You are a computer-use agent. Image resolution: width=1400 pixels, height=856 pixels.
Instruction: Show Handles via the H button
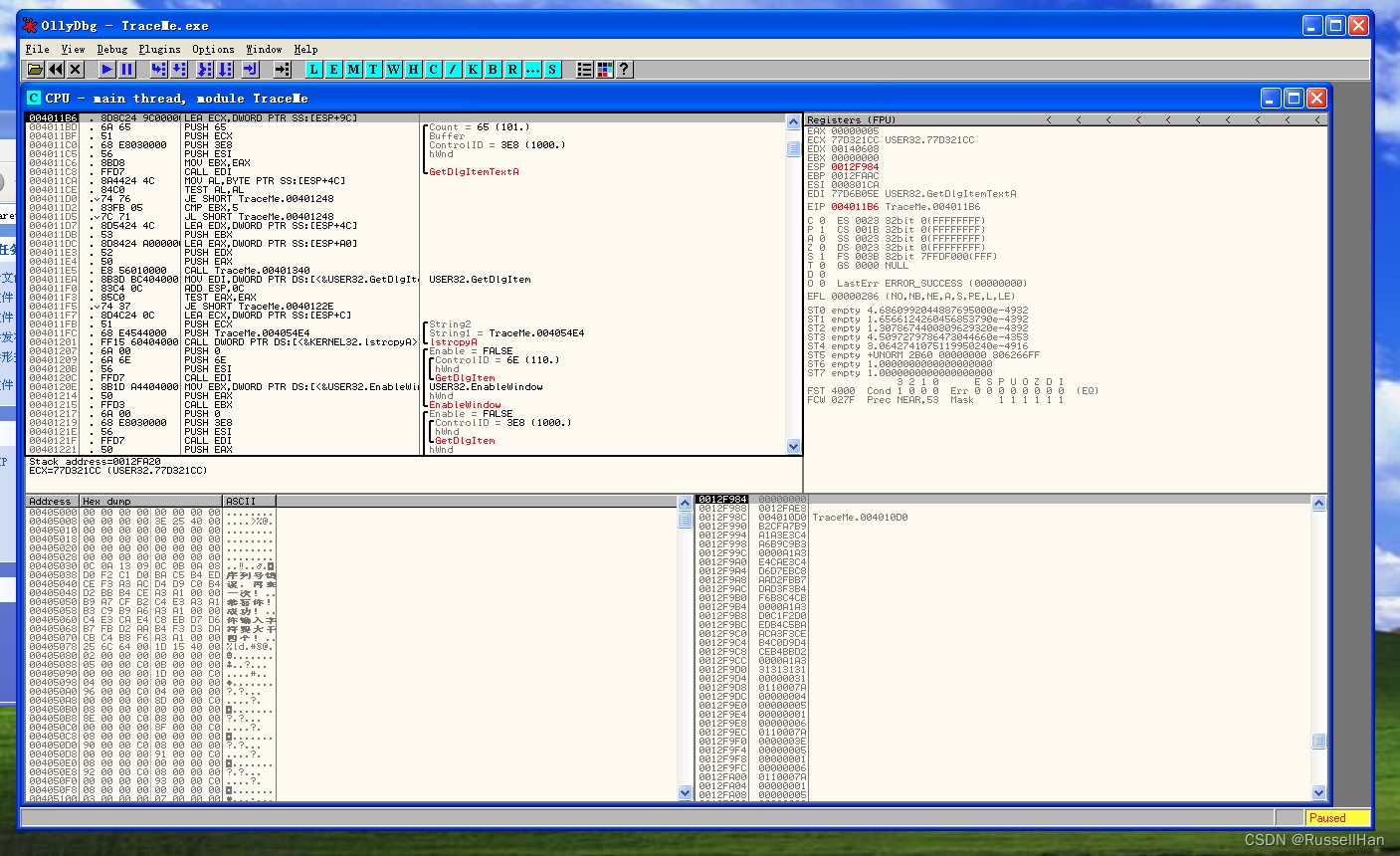tap(414, 69)
